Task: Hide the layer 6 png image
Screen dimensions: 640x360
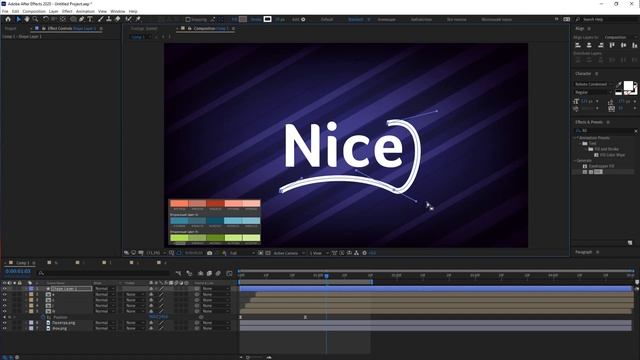Action: pos(4,323)
